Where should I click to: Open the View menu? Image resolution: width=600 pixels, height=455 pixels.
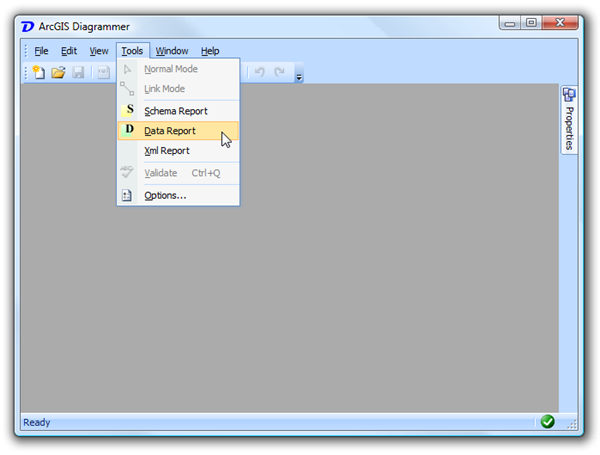[99, 51]
